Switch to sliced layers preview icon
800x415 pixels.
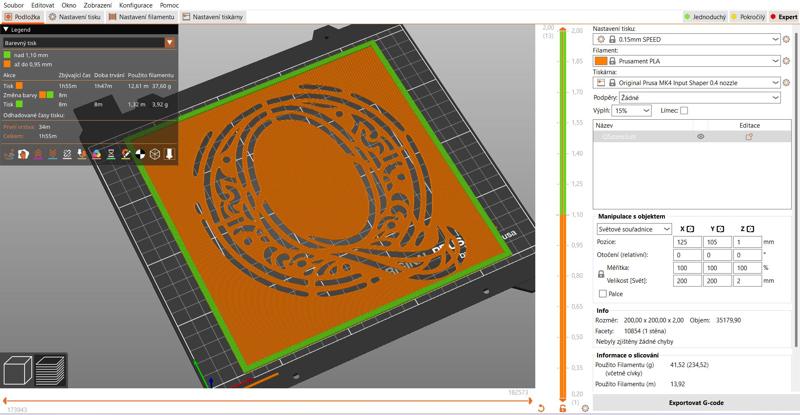(50, 370)
